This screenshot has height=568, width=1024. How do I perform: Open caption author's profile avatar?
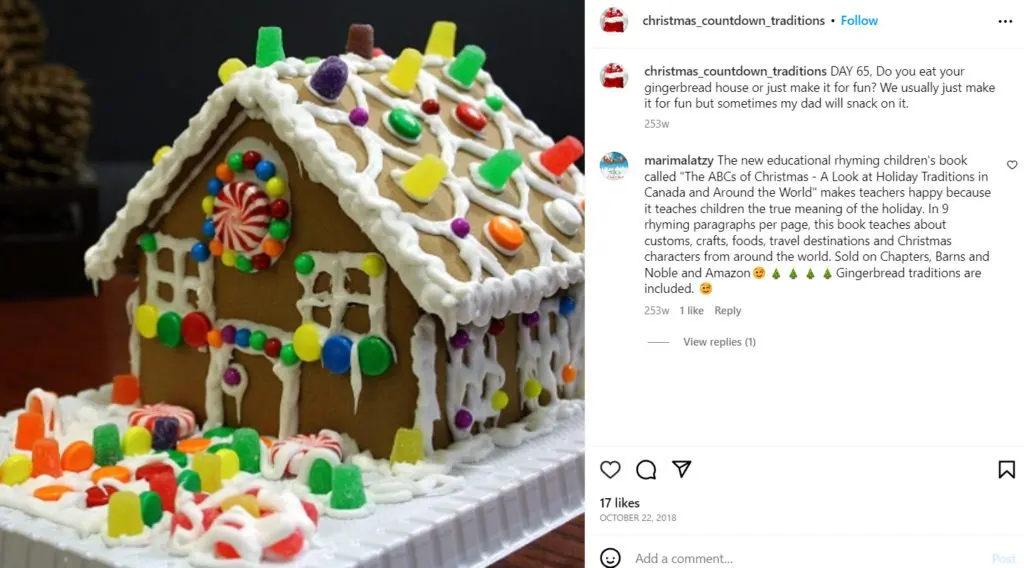(x=614, y=76)
